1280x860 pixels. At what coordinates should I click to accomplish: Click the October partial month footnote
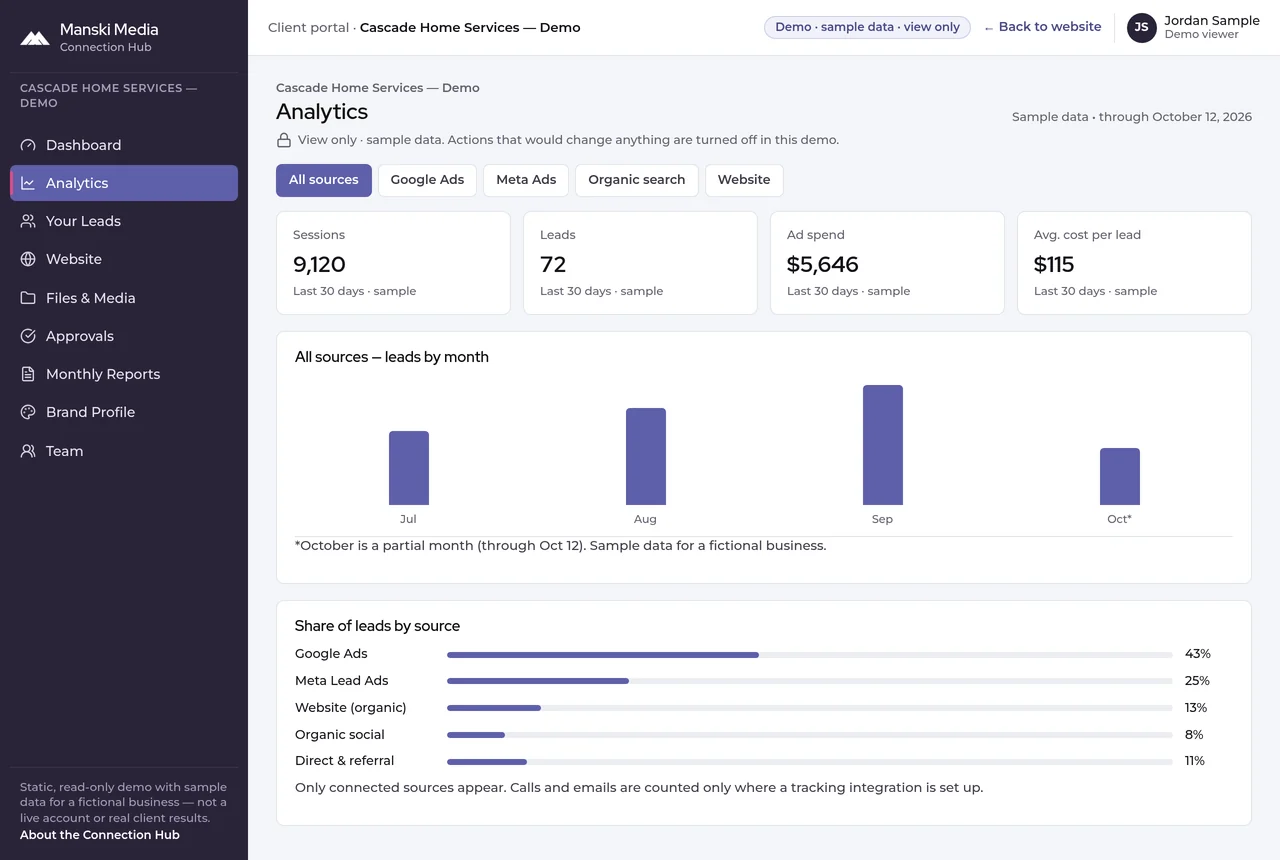pyautogui.click(x=561, y=546)
